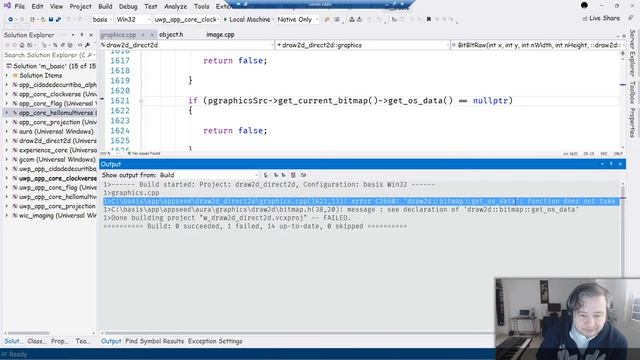Click the bookmark icon in top toolbar

(429, 19)
